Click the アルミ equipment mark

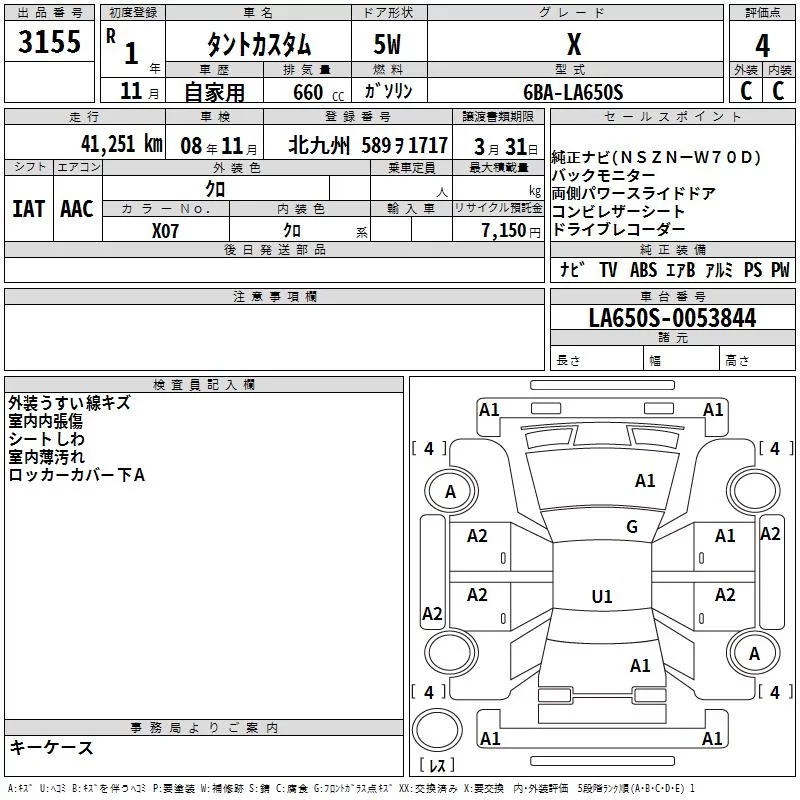[718, 269]
